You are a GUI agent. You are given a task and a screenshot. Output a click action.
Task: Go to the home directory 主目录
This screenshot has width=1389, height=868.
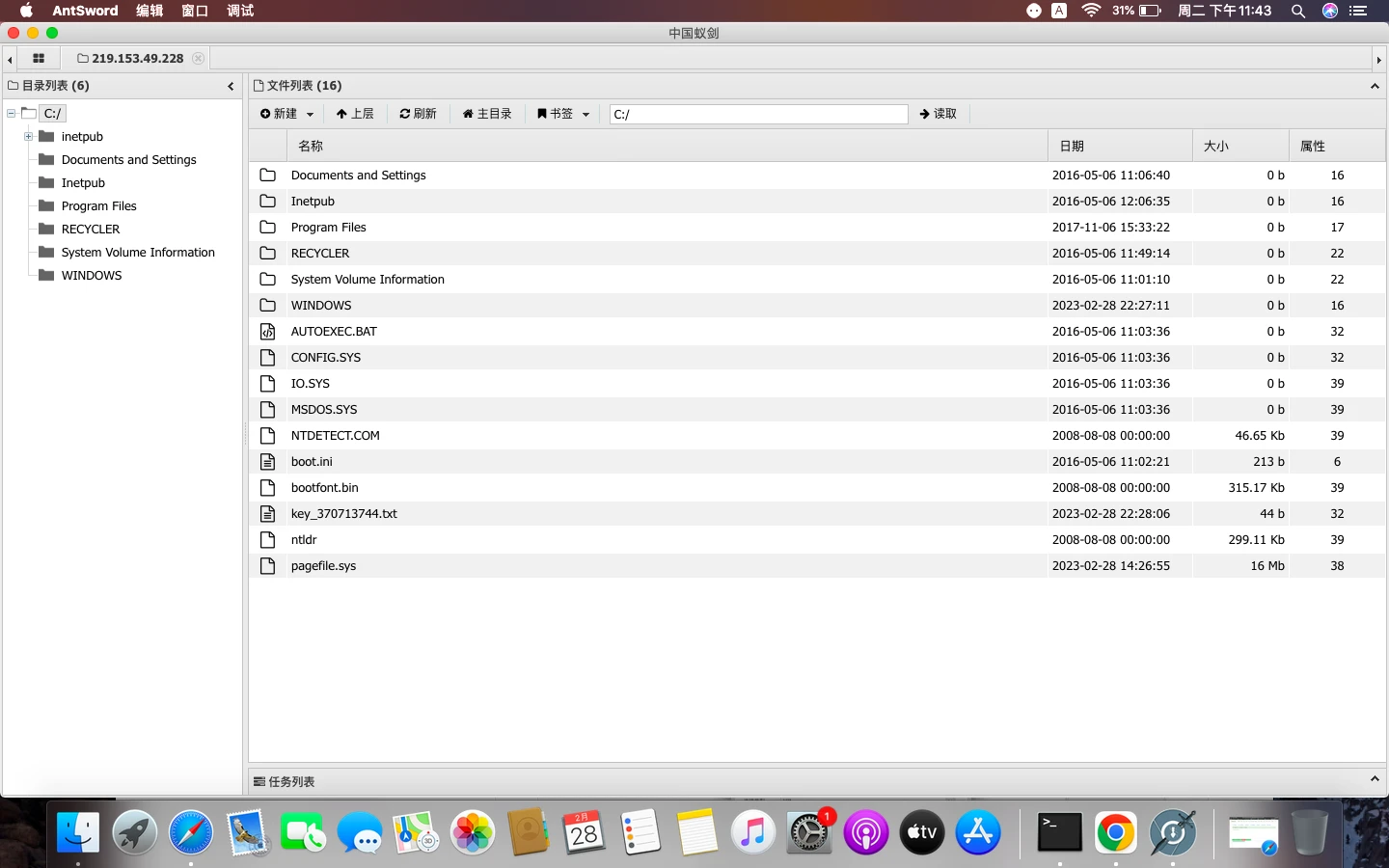click(487, 114)
